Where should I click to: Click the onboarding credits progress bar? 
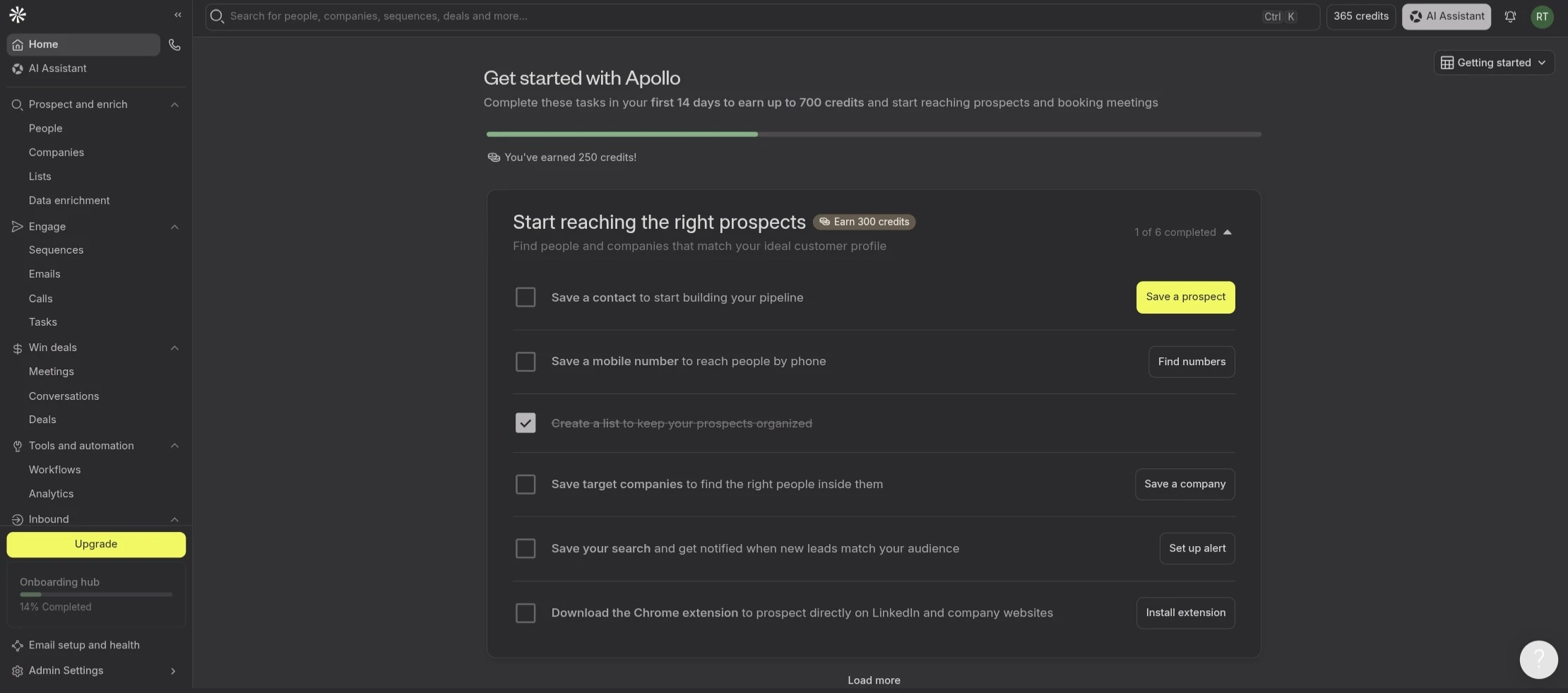tap(874, 134)
